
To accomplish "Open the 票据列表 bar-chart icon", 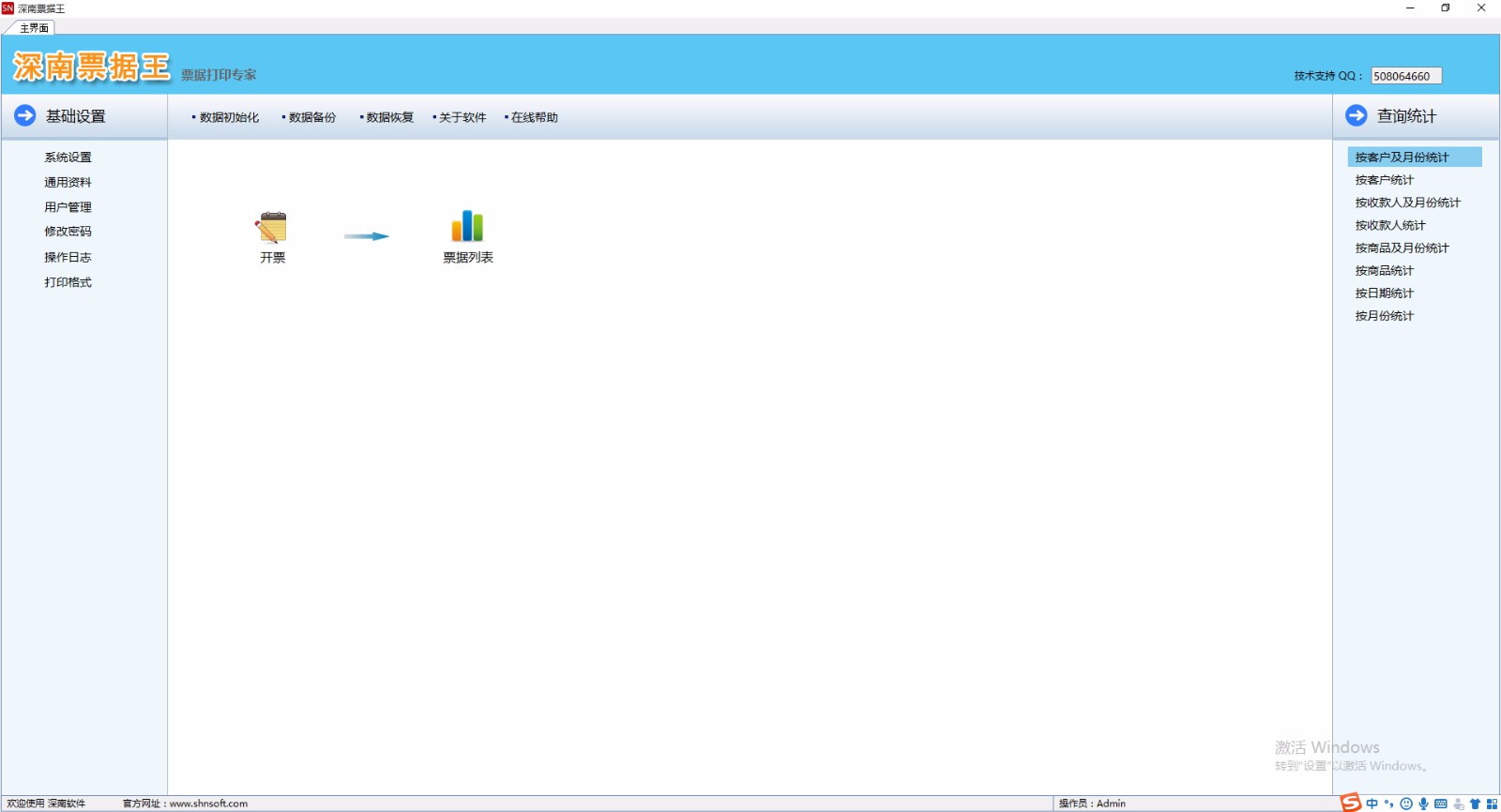I will coord(467,226).
